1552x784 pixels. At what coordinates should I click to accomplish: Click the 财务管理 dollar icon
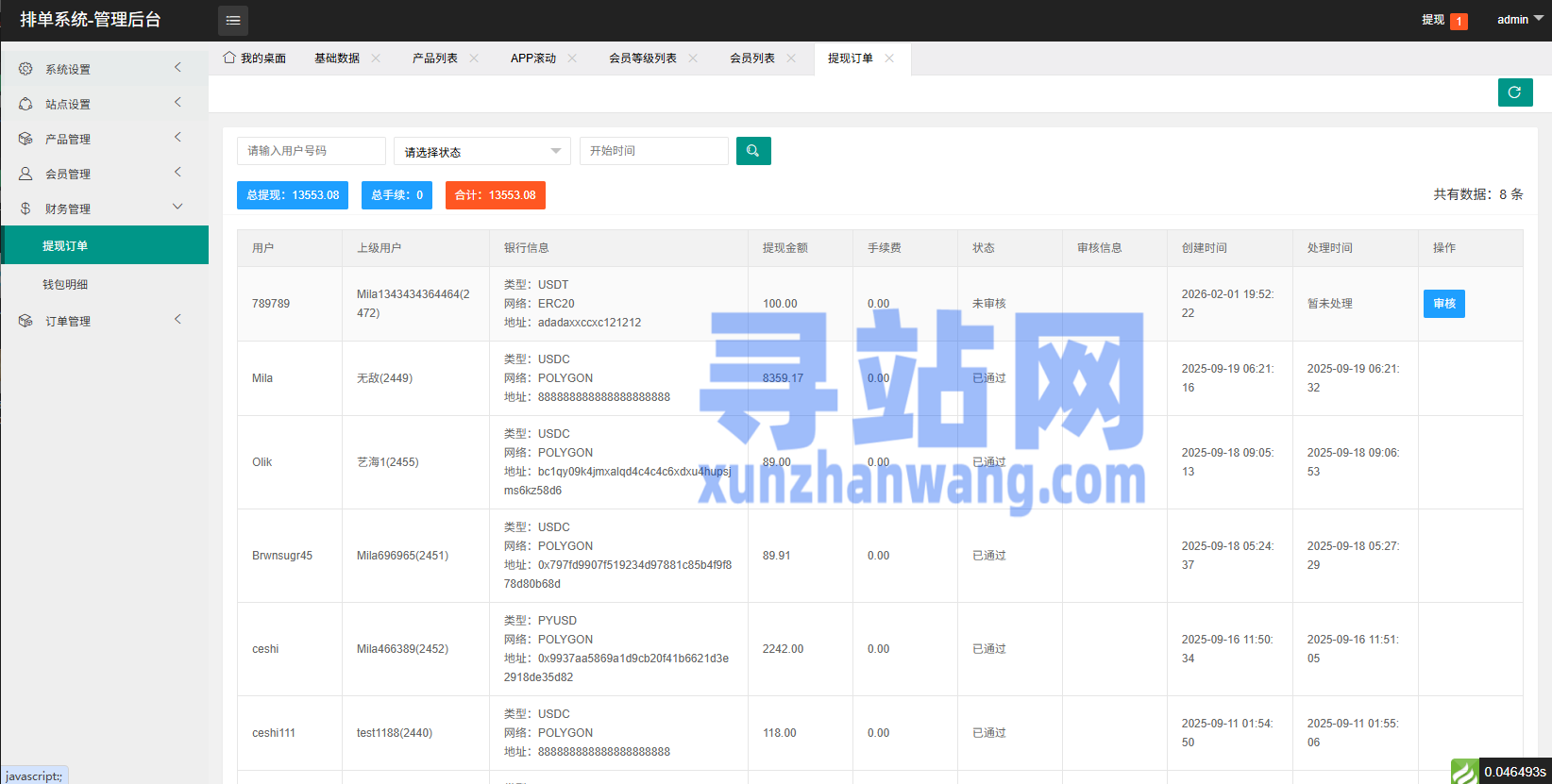pos(25,209)
